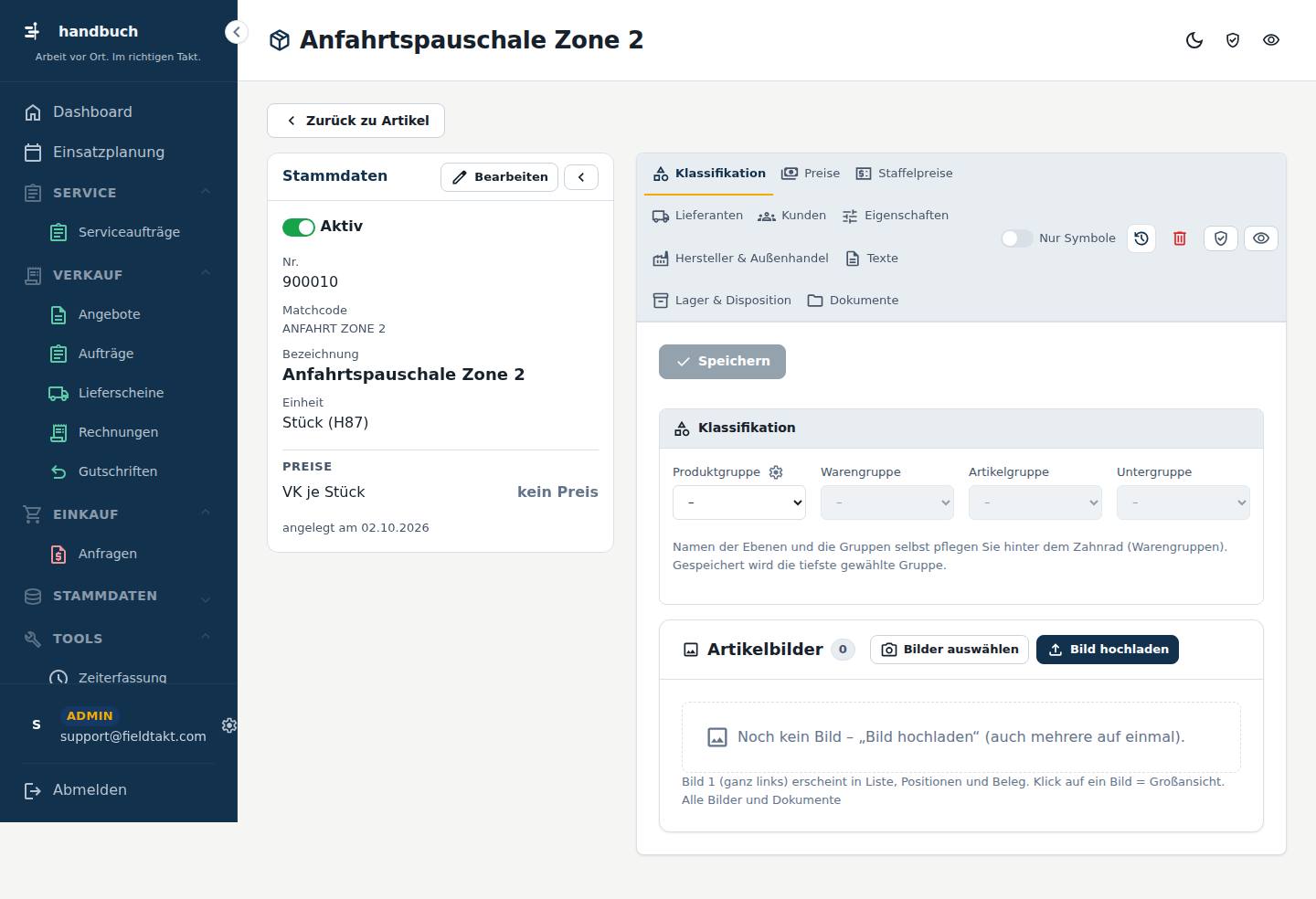Switch to the Staffelpreise tab

coord(905,174)
